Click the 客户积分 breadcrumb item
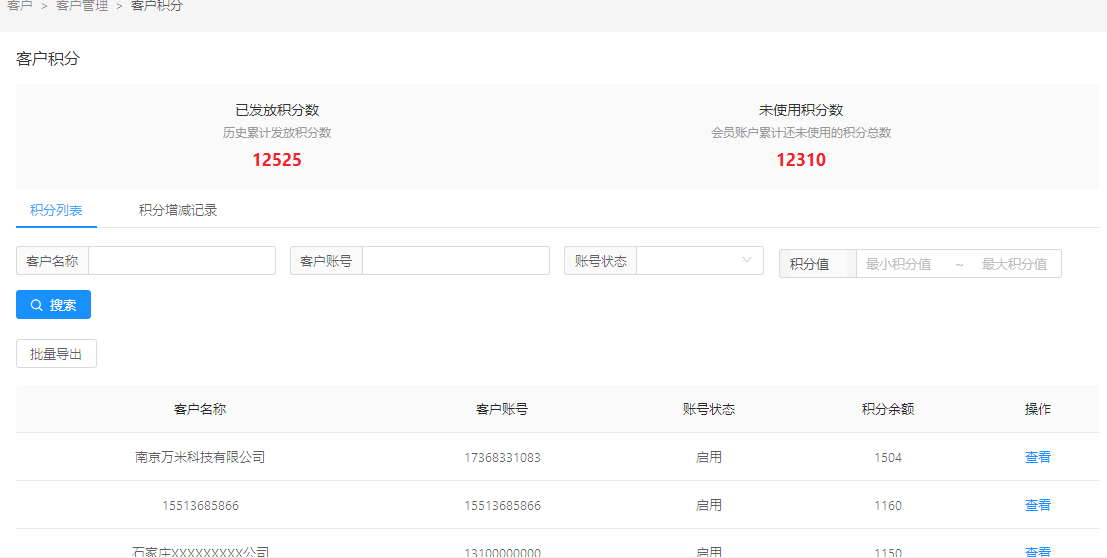Viewport: 1107px width, 558px height. coord(157,6)
